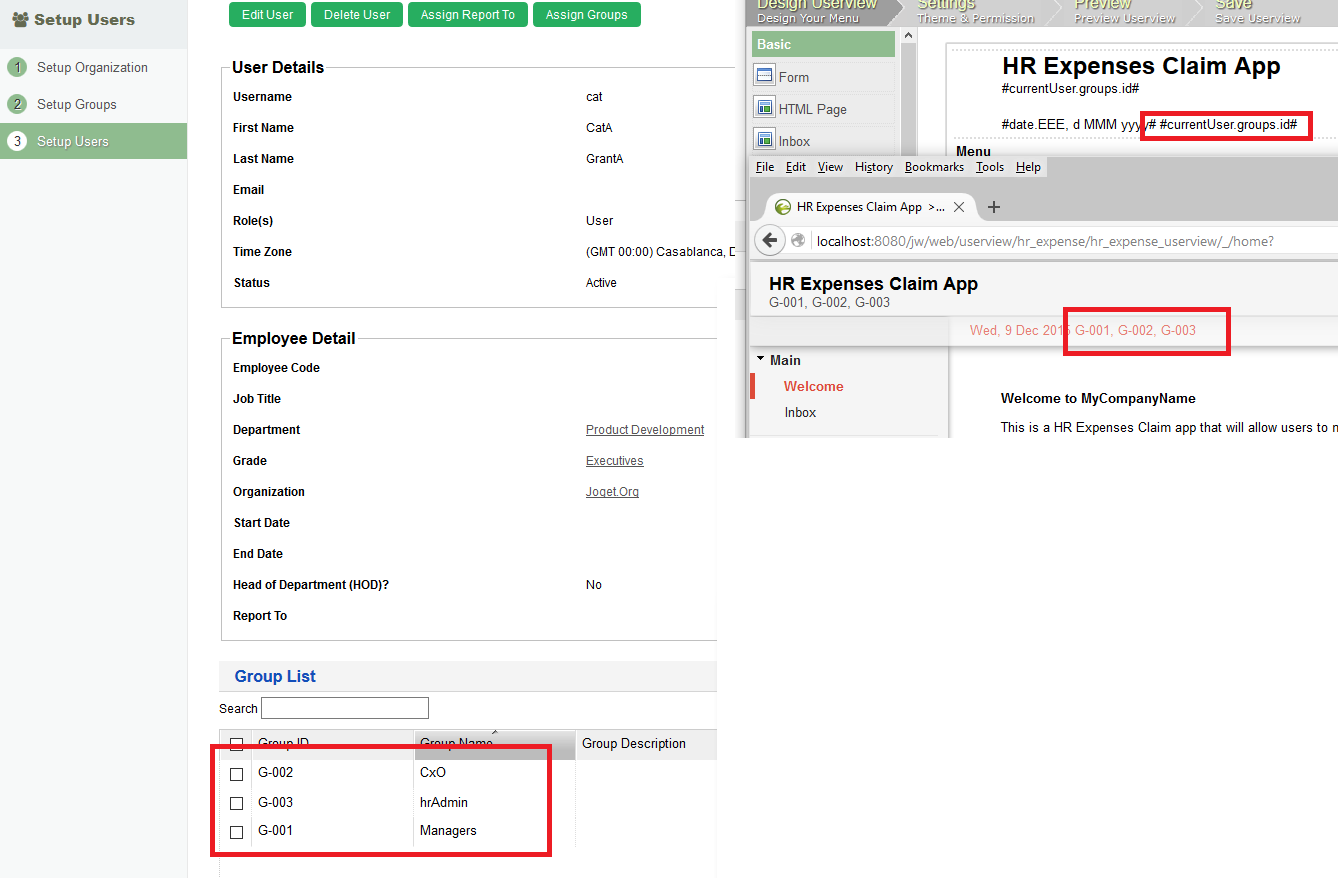Check the box for group G-002
This screenshot has height=878, width=1338.
(237, 774)
